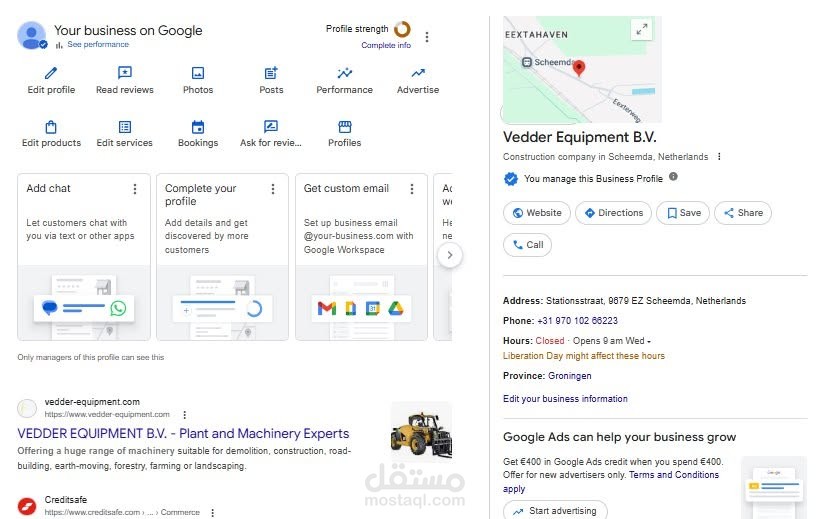This screenshot has width=831, height=519.
Task: Open Edit products bag icon
Action: click(x=51, y=127)
